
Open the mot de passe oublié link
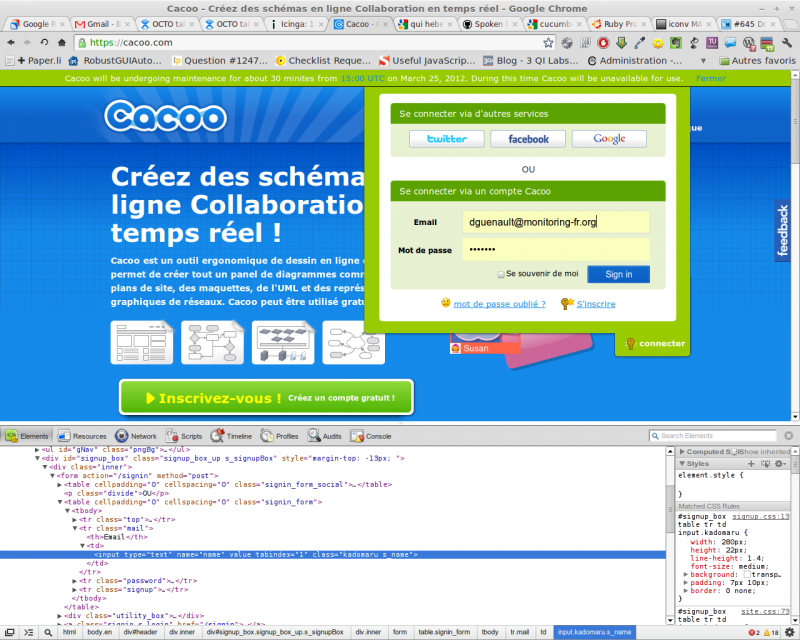499,304
